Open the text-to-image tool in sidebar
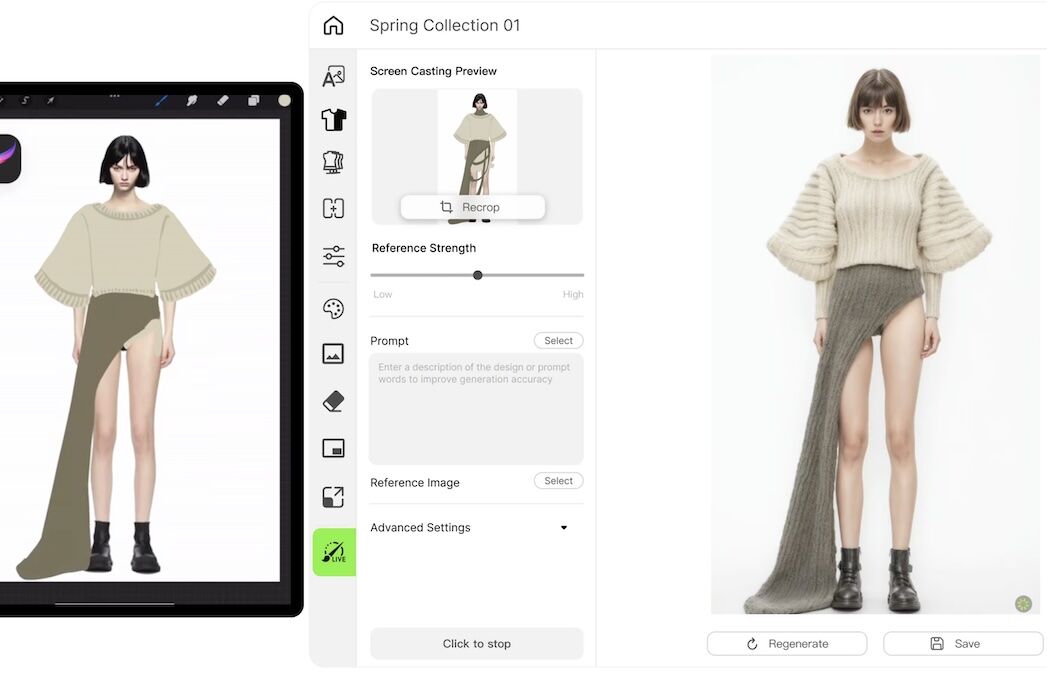The image size is (1047, 698). click(333, 77)
